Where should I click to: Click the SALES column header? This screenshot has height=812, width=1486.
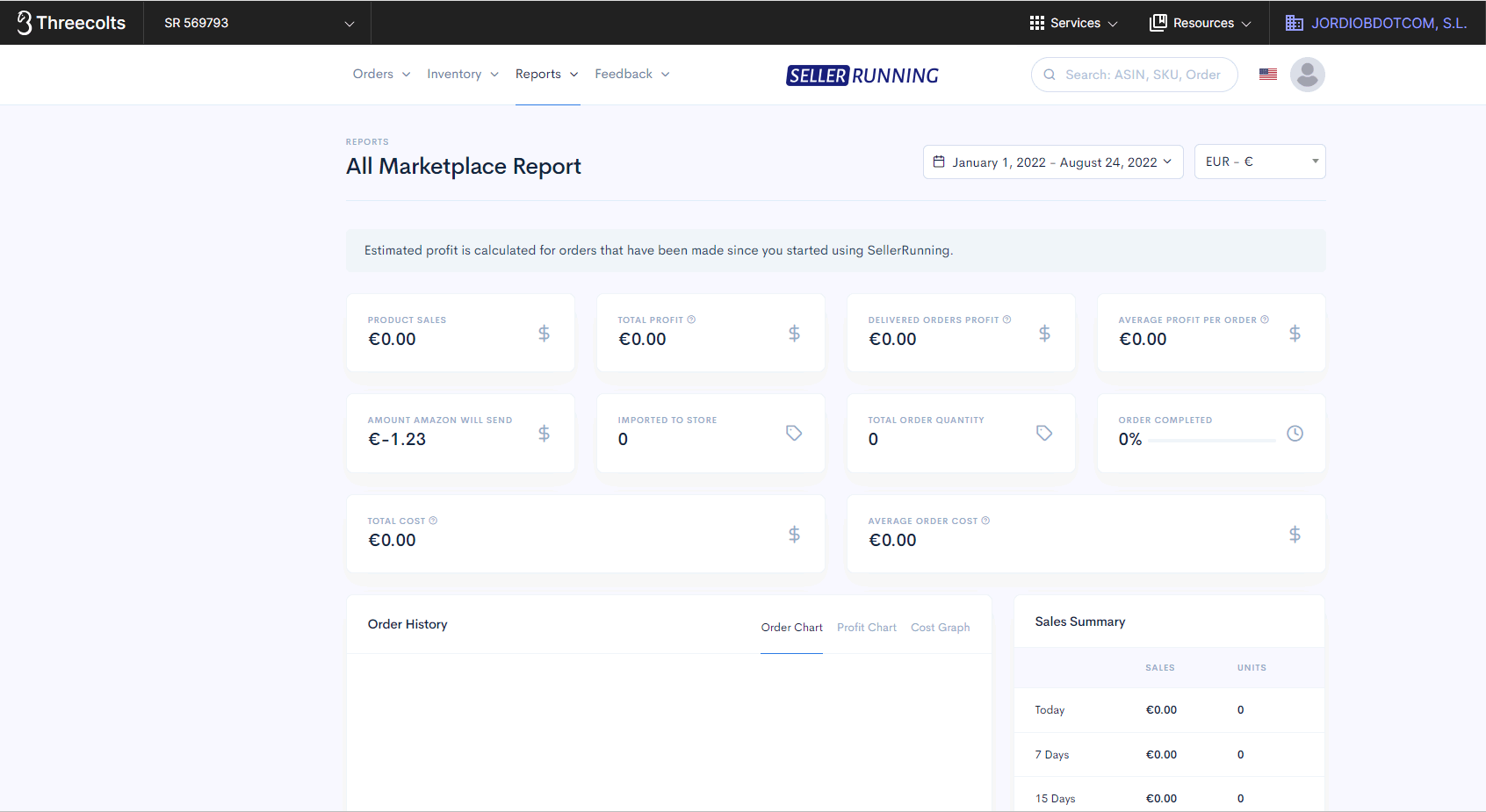[1159, 668]
